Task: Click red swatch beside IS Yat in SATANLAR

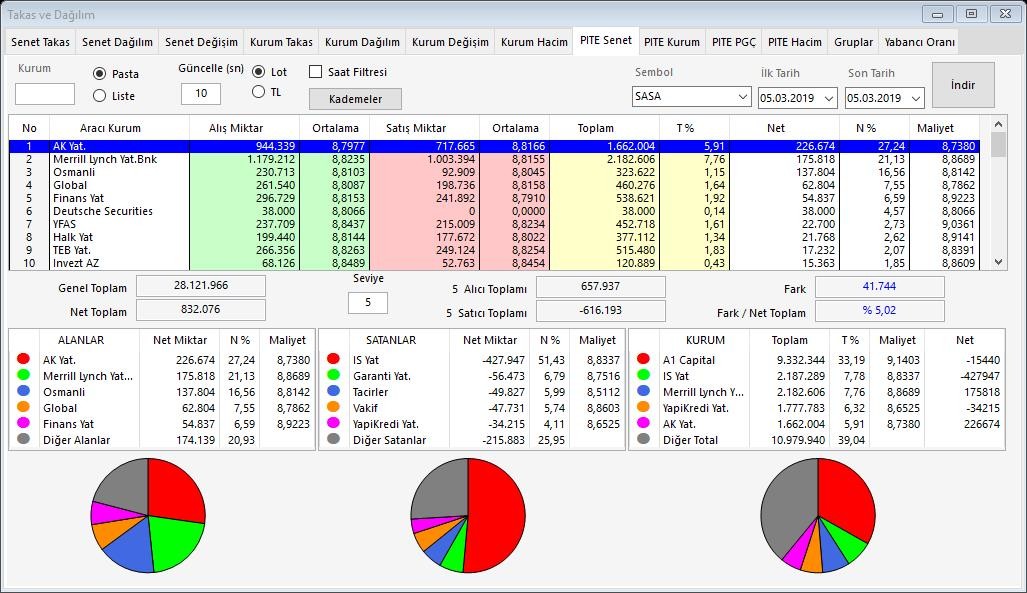Action: point(333,359)
